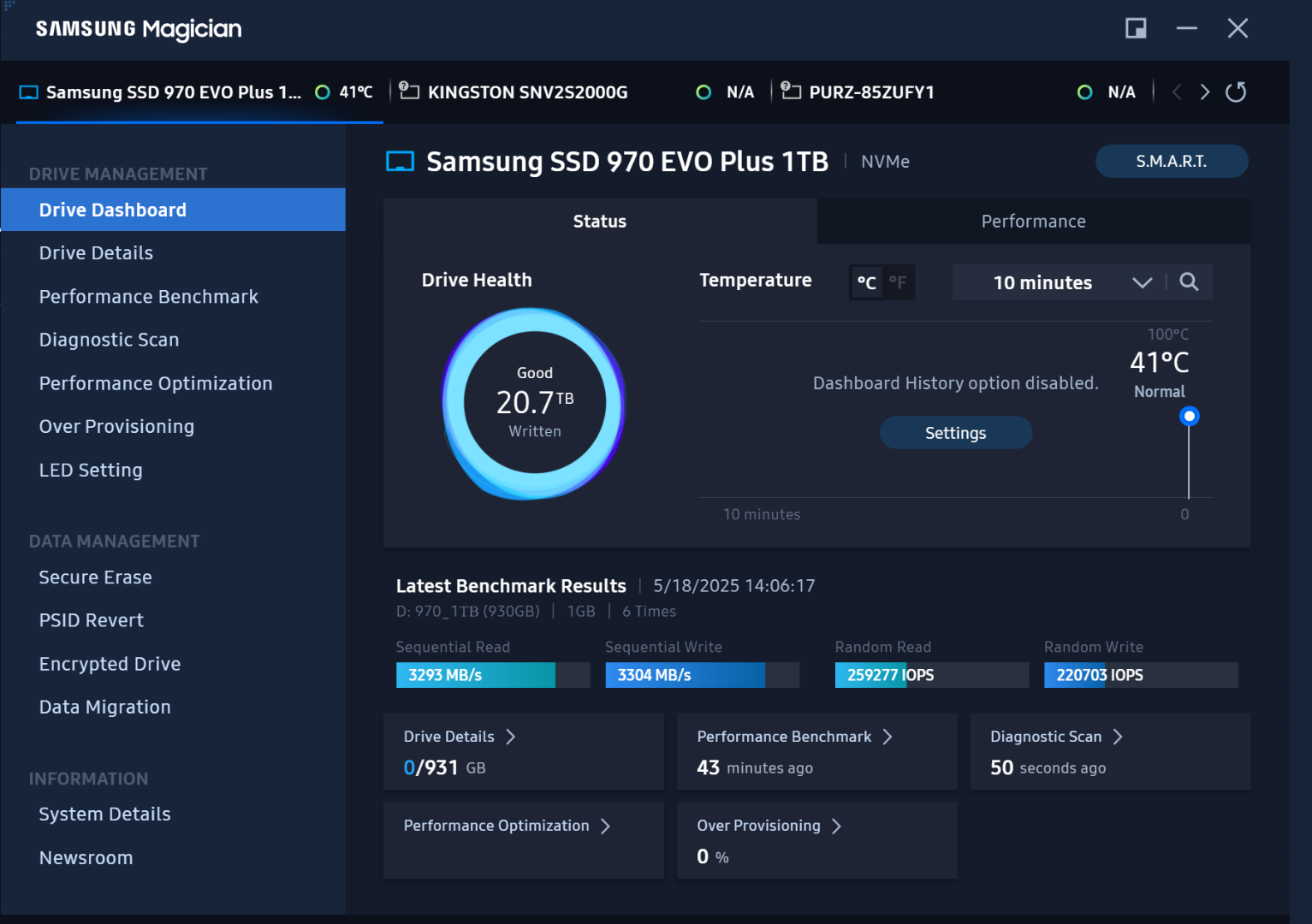Open Over Provisioning in sidebar
This screenshot has height=924, width=1312.
click(116, 426)
